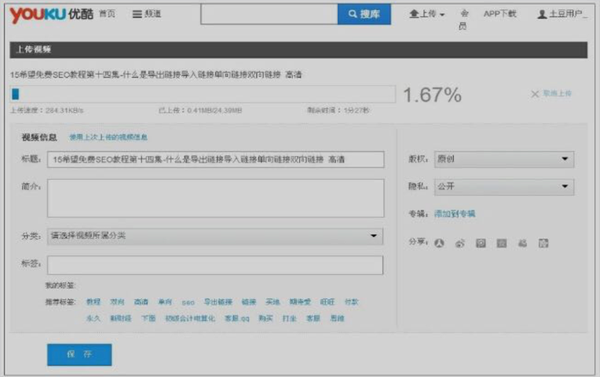The height and width of the screenshot is (377, 600).
Task: Open the 隐私 privacy dropdown showing 公开
Action: pos(504,187)
